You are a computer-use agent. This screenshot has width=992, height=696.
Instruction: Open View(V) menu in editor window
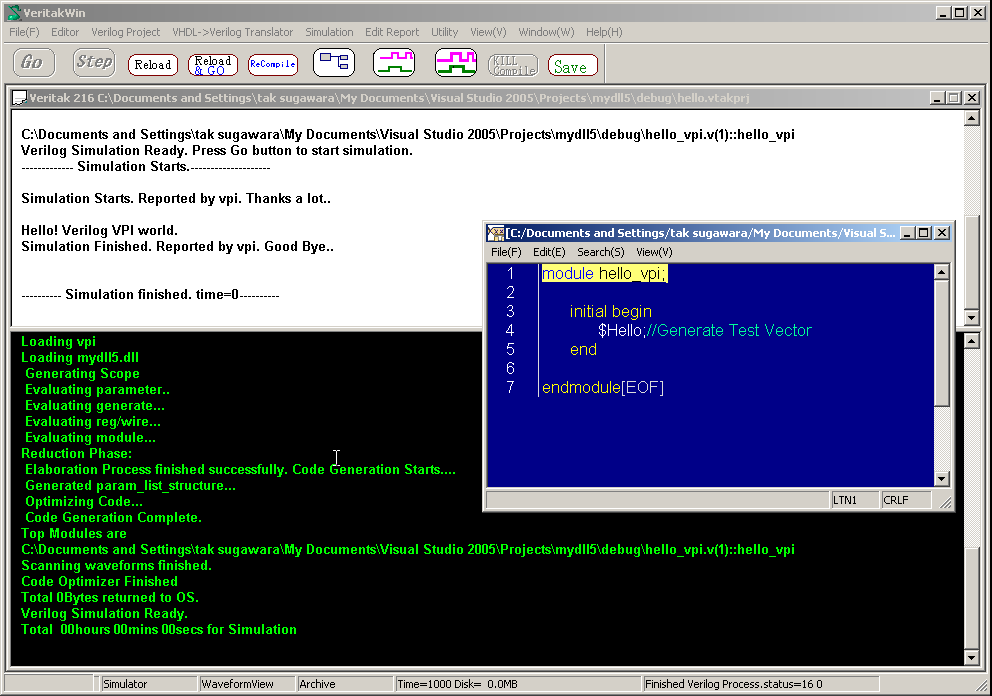(x=654, y=252)
